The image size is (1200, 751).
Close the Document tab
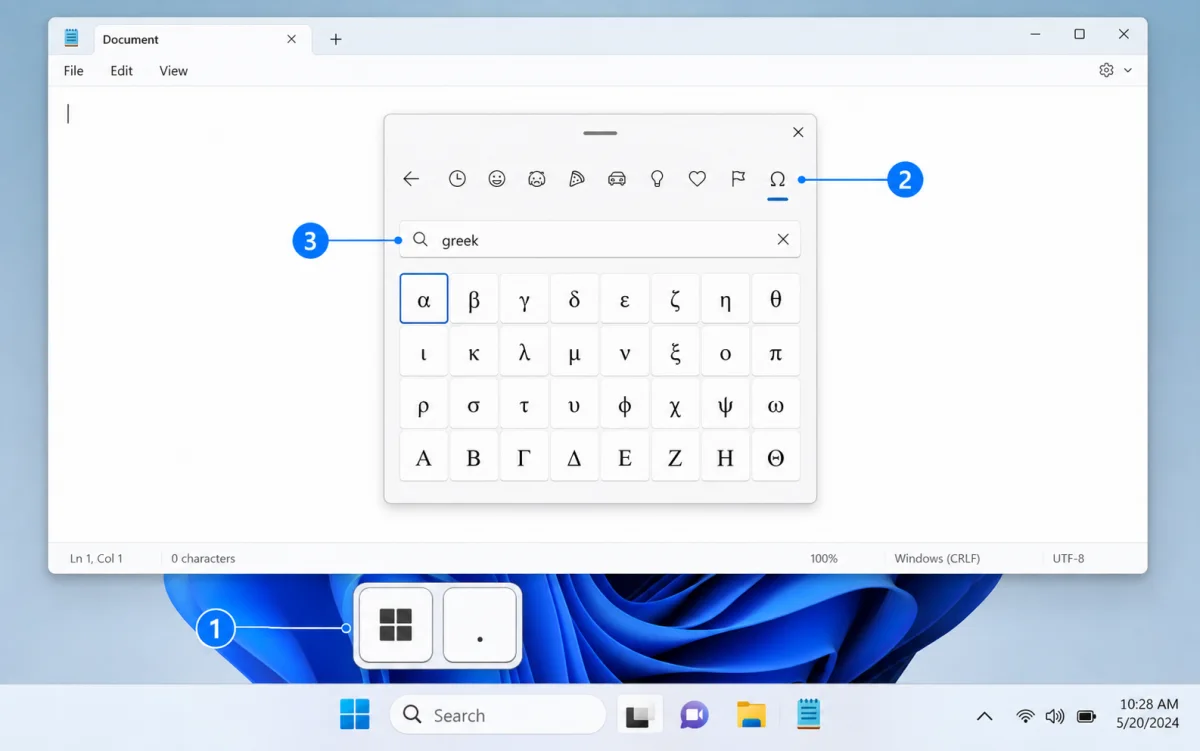(291, 39)
